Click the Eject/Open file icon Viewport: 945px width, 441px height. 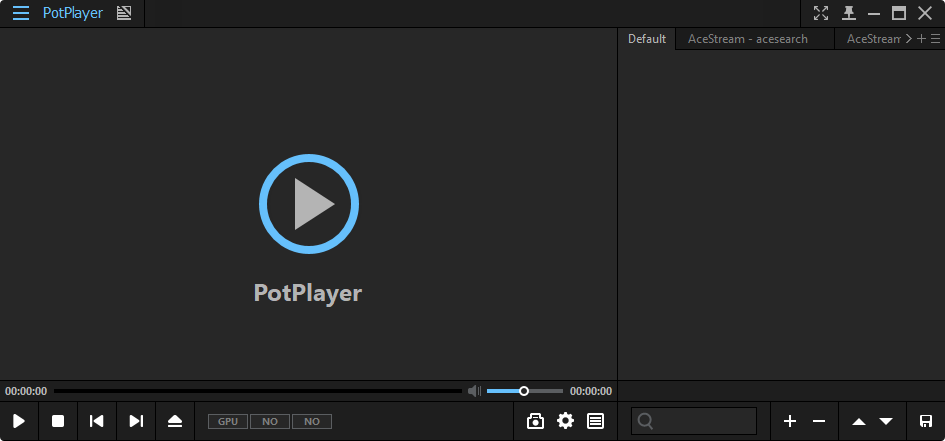pos(175,421)
